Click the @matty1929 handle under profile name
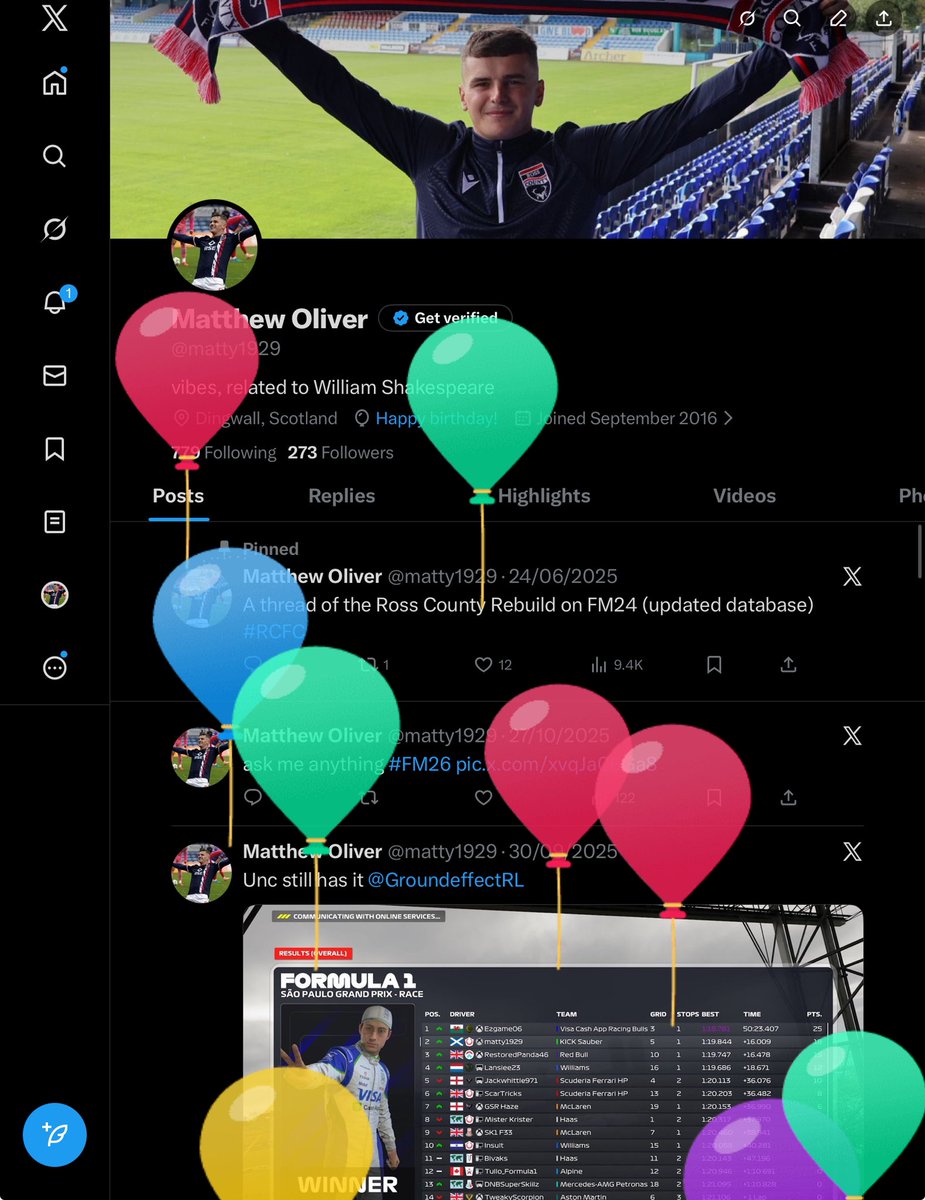 (226, 349)
